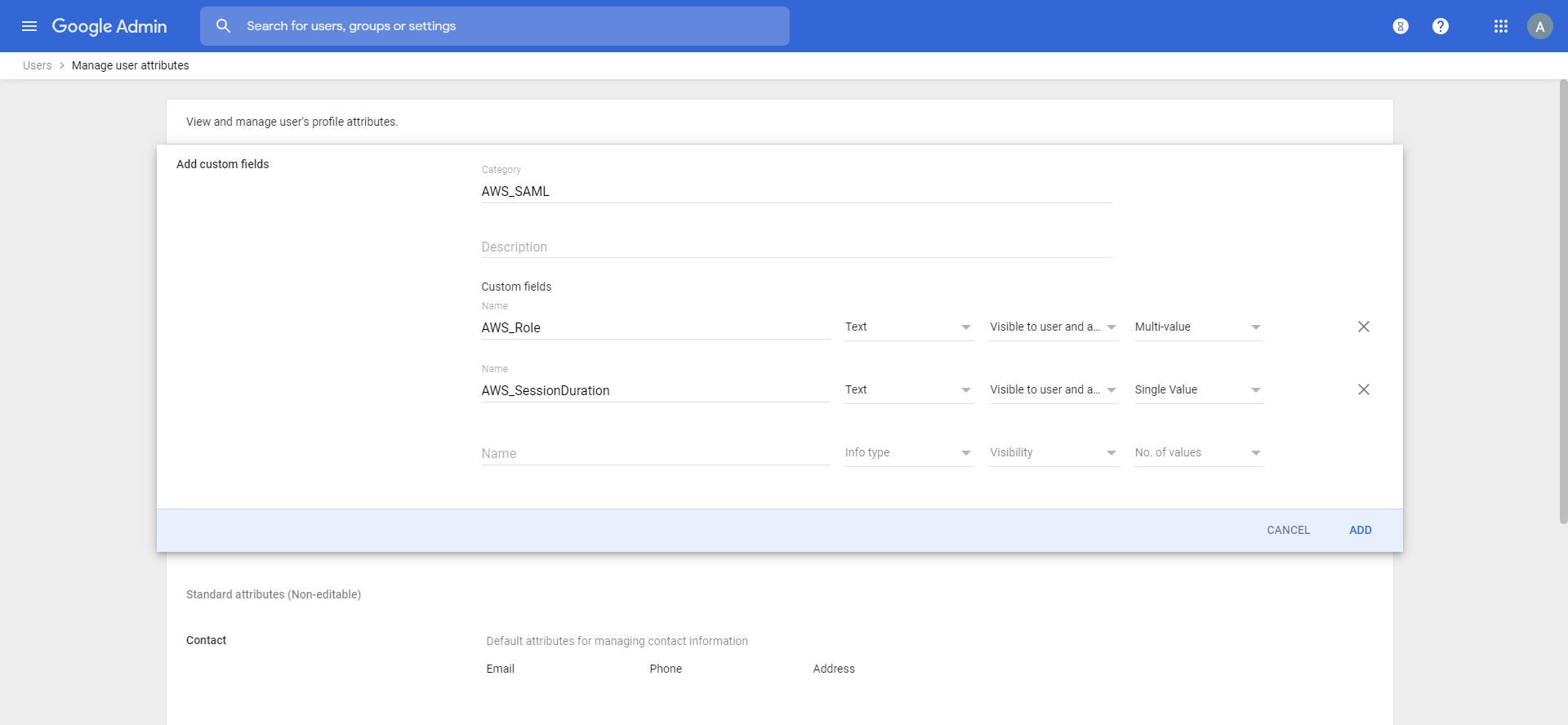Viewport: 1568px width, 725px height.
Task: Select Manage user attributes breadcrumb
Action: point(130,65)
